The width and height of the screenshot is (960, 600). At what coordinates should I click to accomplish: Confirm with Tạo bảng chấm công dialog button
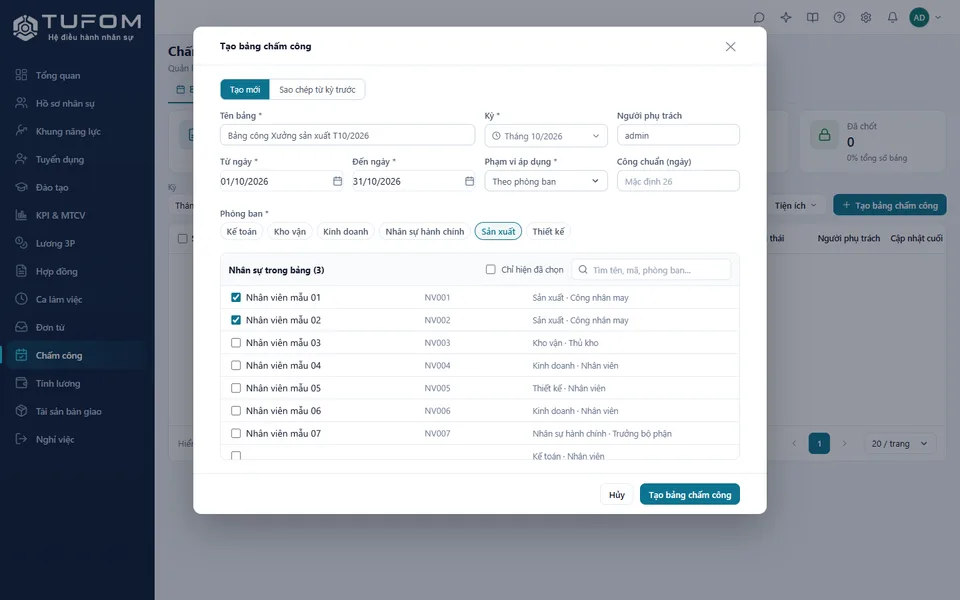click(x=690, y=495)
